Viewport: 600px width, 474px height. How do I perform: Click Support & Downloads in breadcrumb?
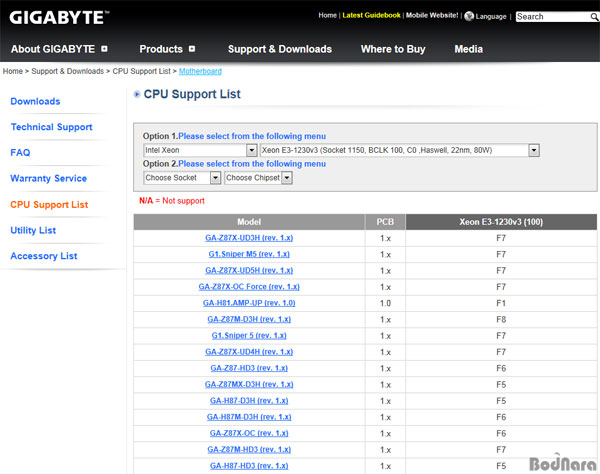(67, 71)
